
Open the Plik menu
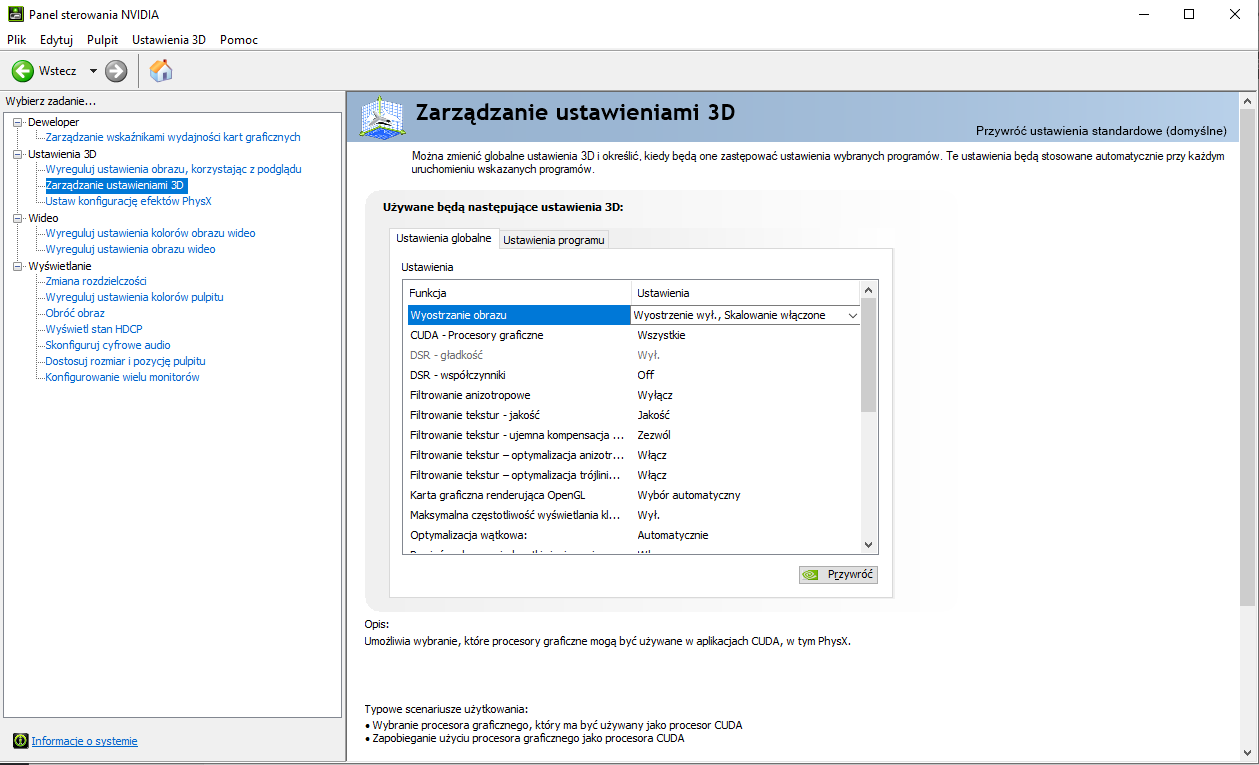coord(16,40)
